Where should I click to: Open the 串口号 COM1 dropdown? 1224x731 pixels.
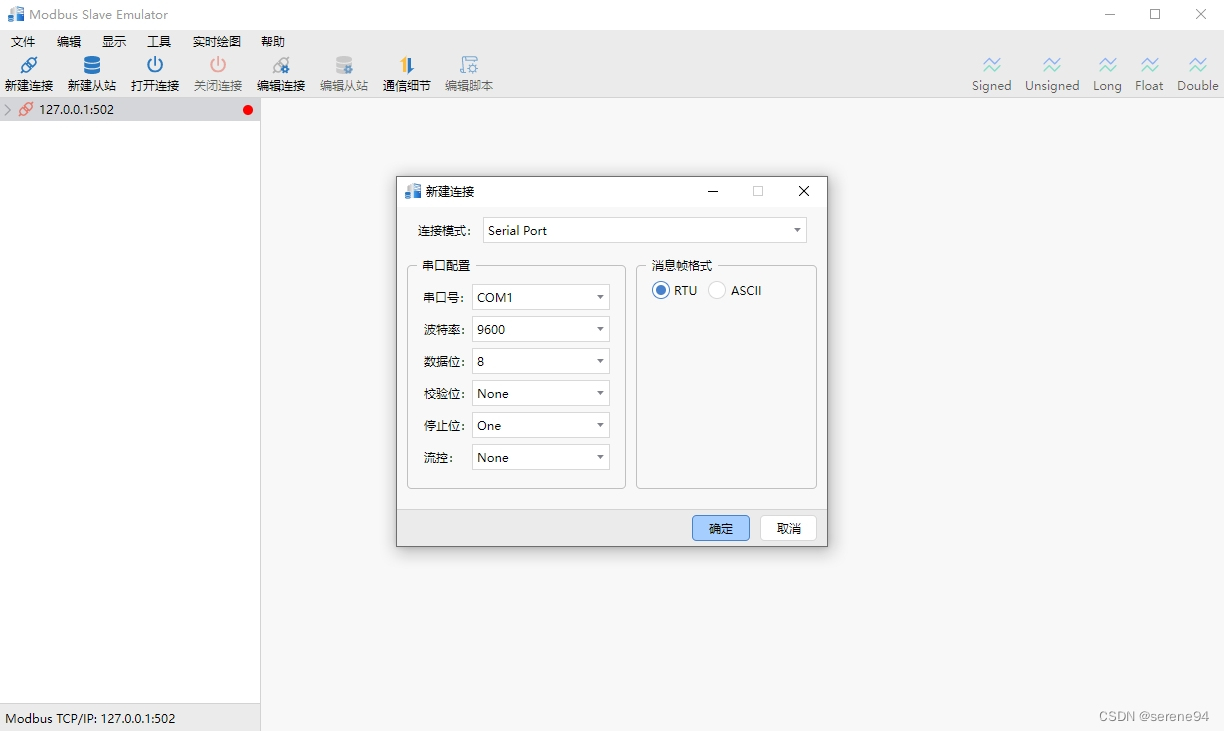pos(541,297)
